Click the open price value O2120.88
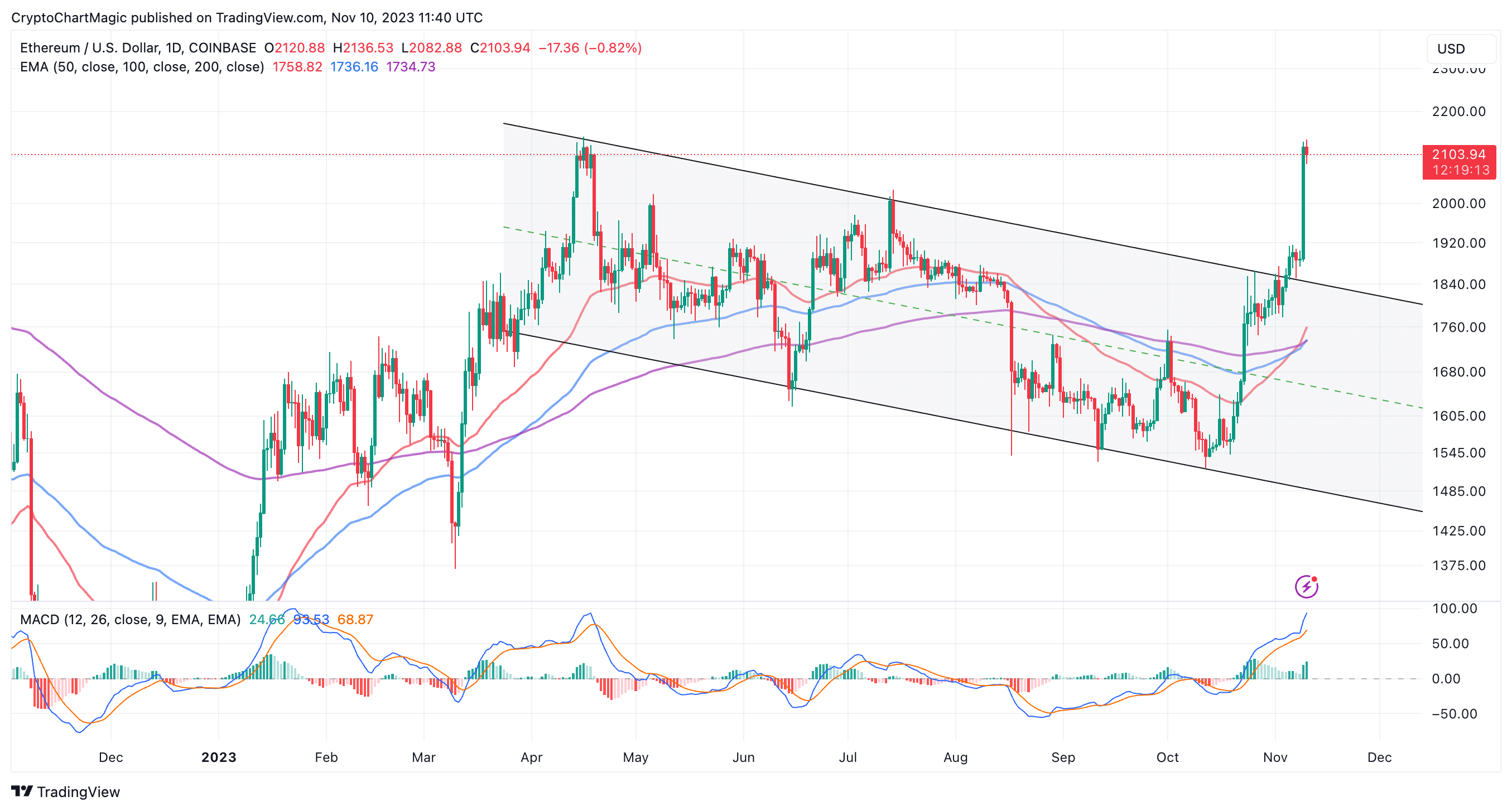Viewport: 1512px width, 811px height. click(x=294, y=48)
